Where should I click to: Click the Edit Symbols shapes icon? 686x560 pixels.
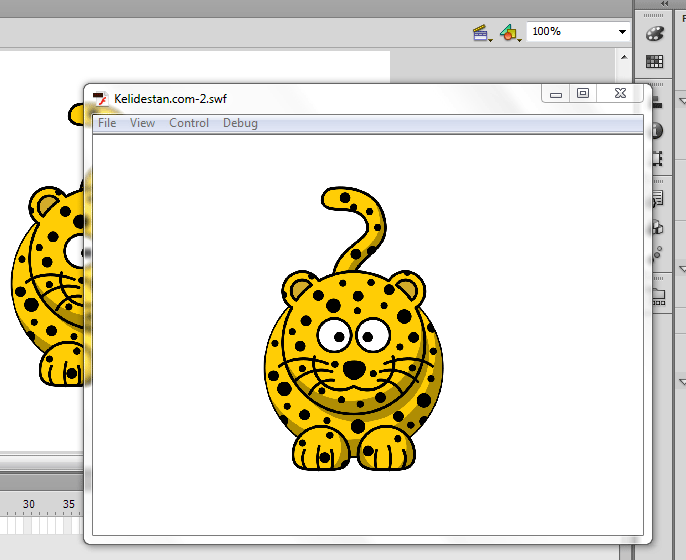coord(510,32)
